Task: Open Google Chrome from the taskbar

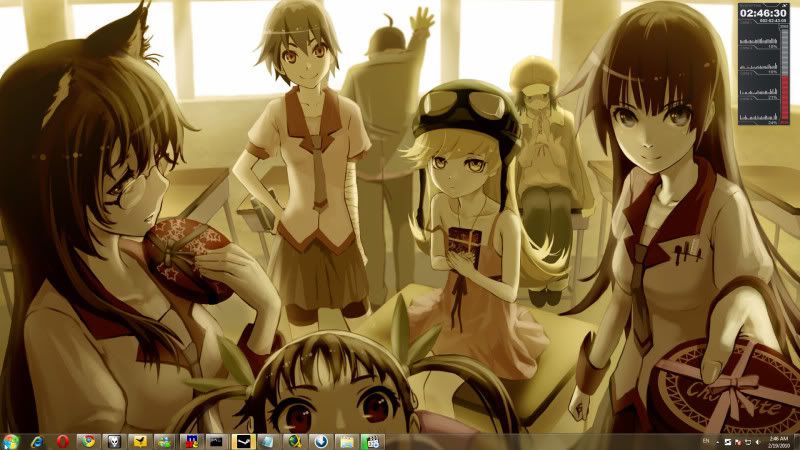Action: (89, 442)
